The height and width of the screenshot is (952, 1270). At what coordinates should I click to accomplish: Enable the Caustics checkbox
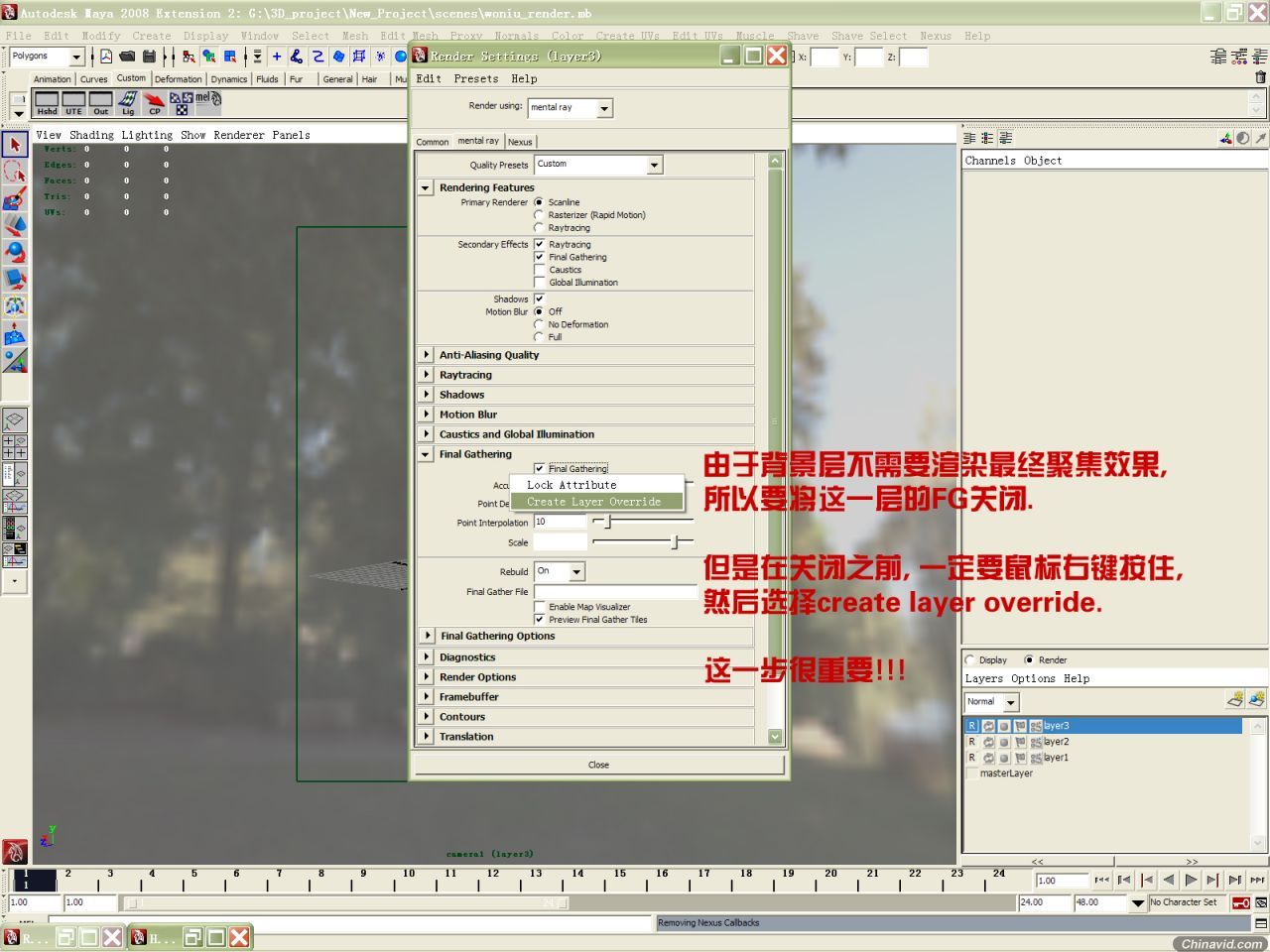pos(540,270)
